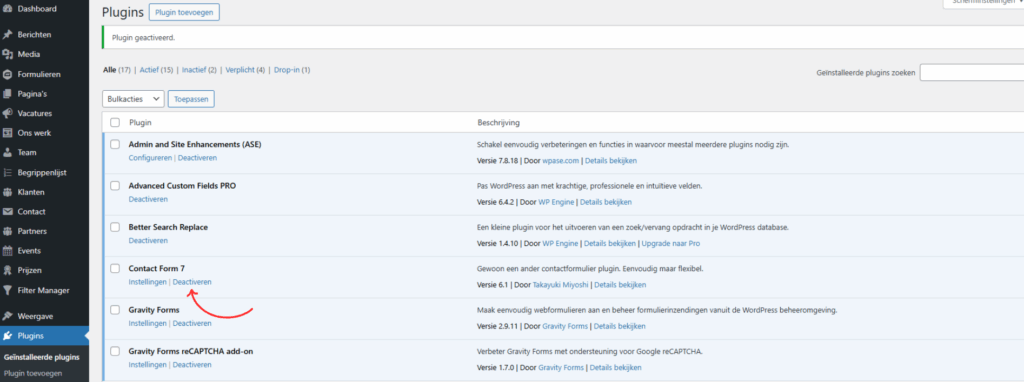Filter plugins by Drop-in

tap(287, 70)
